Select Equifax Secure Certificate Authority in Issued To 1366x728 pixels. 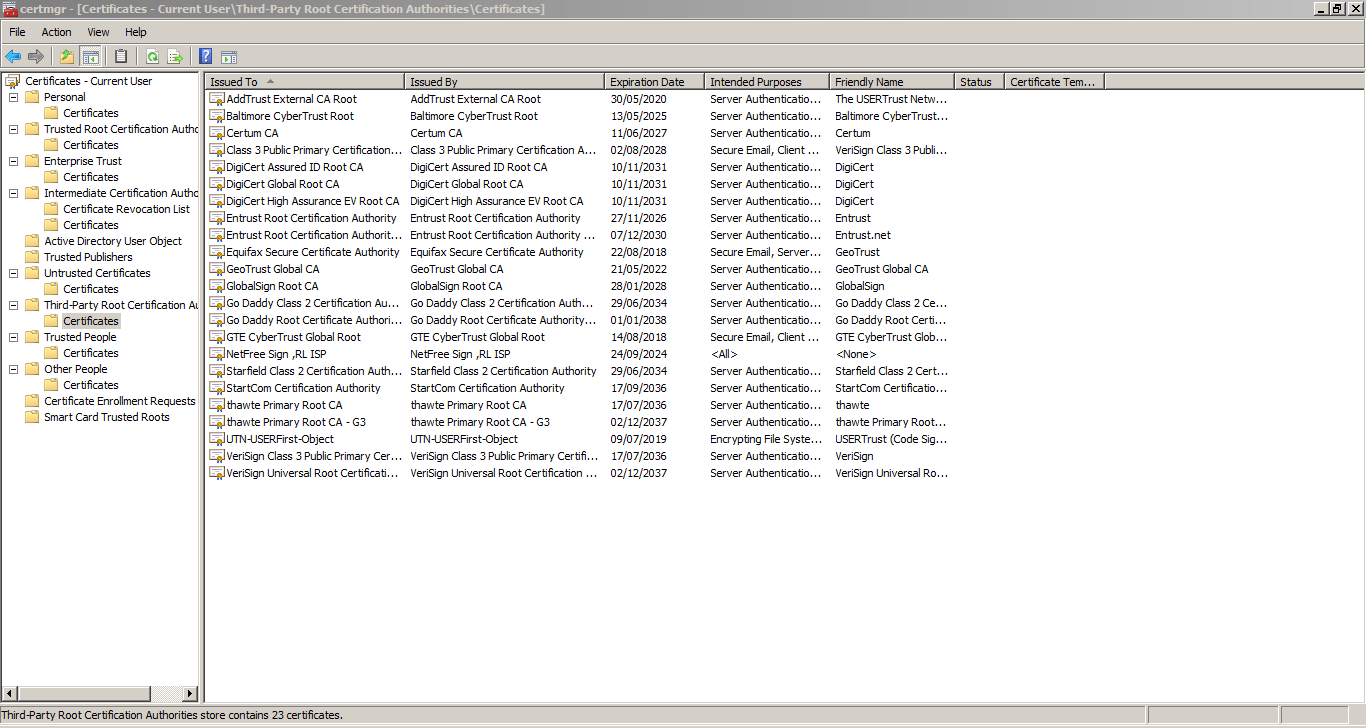[x=313, y=252]
